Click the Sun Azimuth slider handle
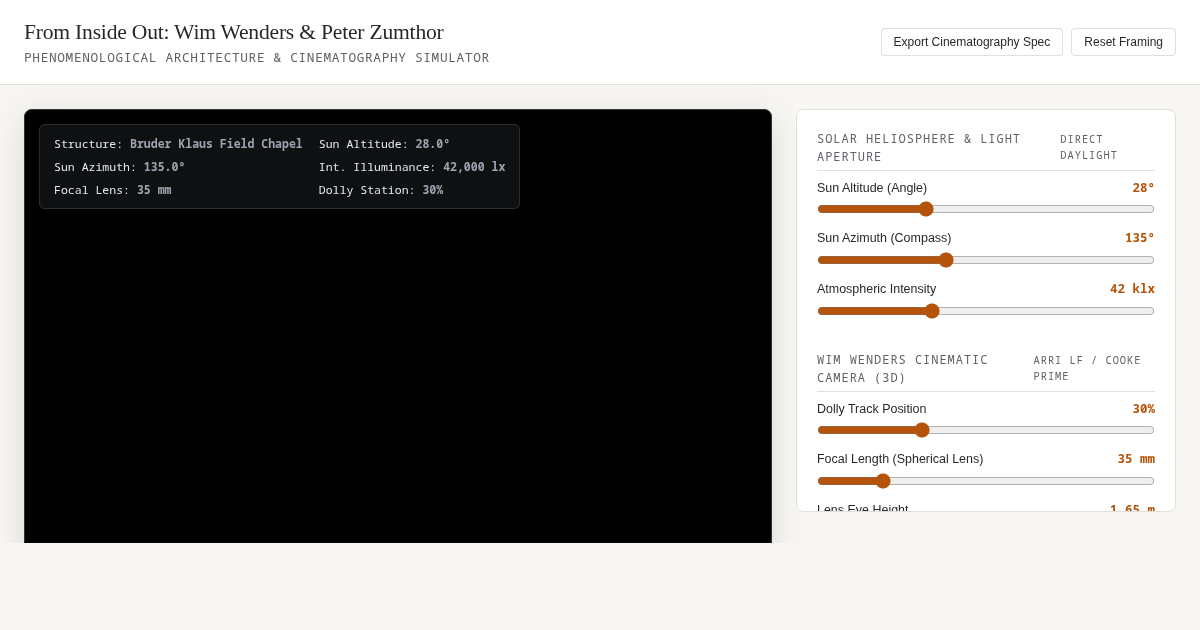The height and width of the screenshot is (630, 1200). (x=946, y=260)
